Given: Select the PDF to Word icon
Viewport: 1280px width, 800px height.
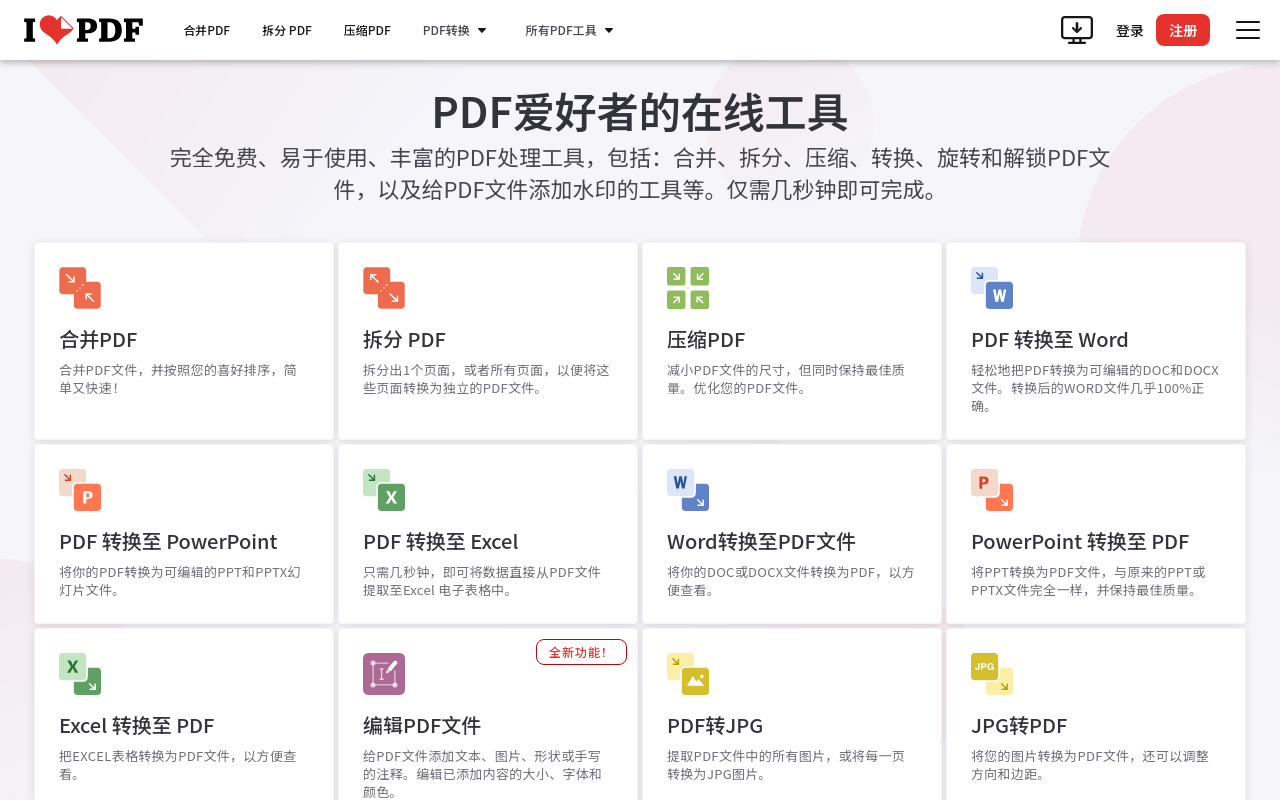Looking at the screenshot, I should 992,288.
